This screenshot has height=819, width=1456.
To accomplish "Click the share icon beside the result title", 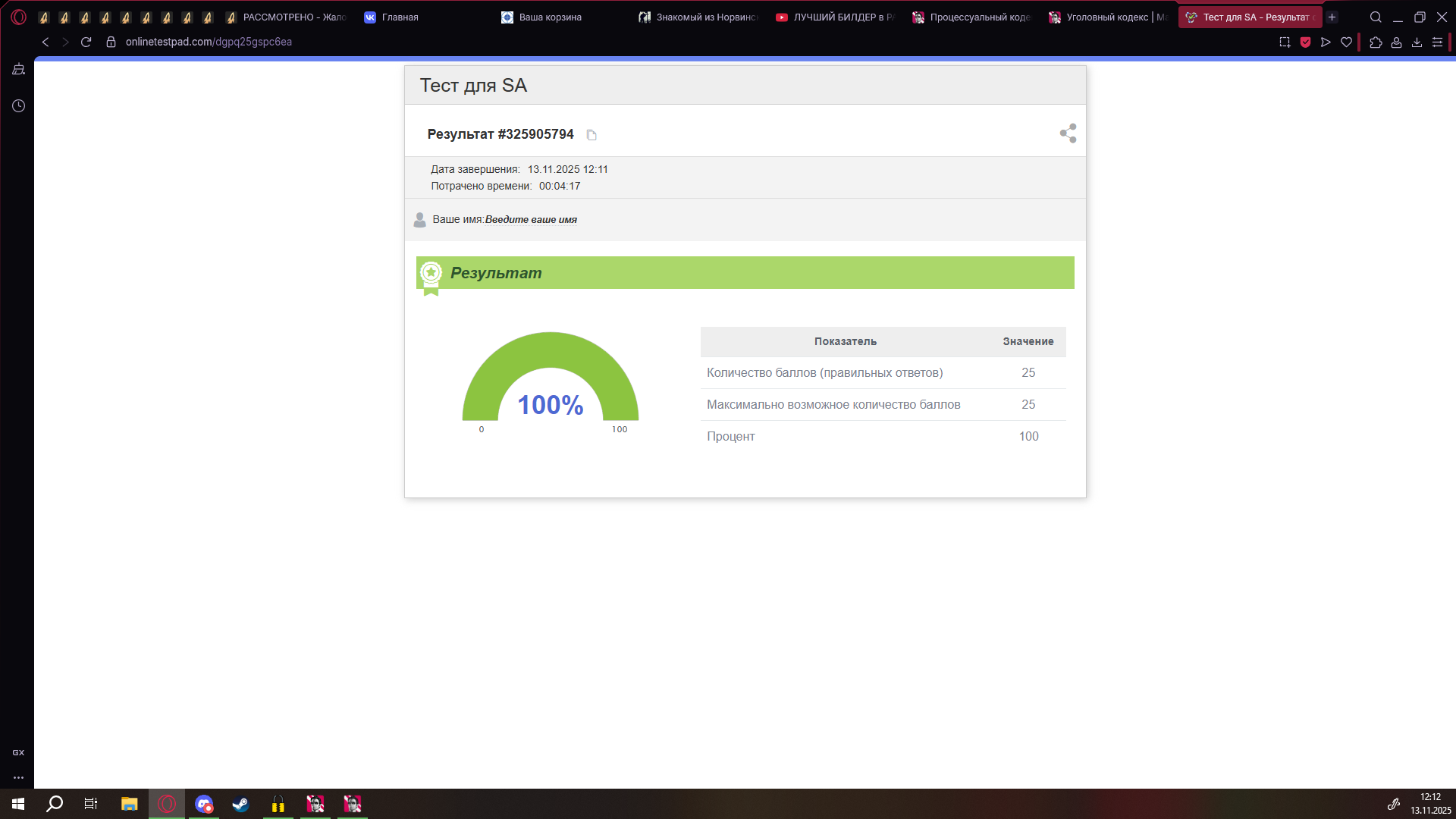I will pyautogui.click(x=1068, y=133).
